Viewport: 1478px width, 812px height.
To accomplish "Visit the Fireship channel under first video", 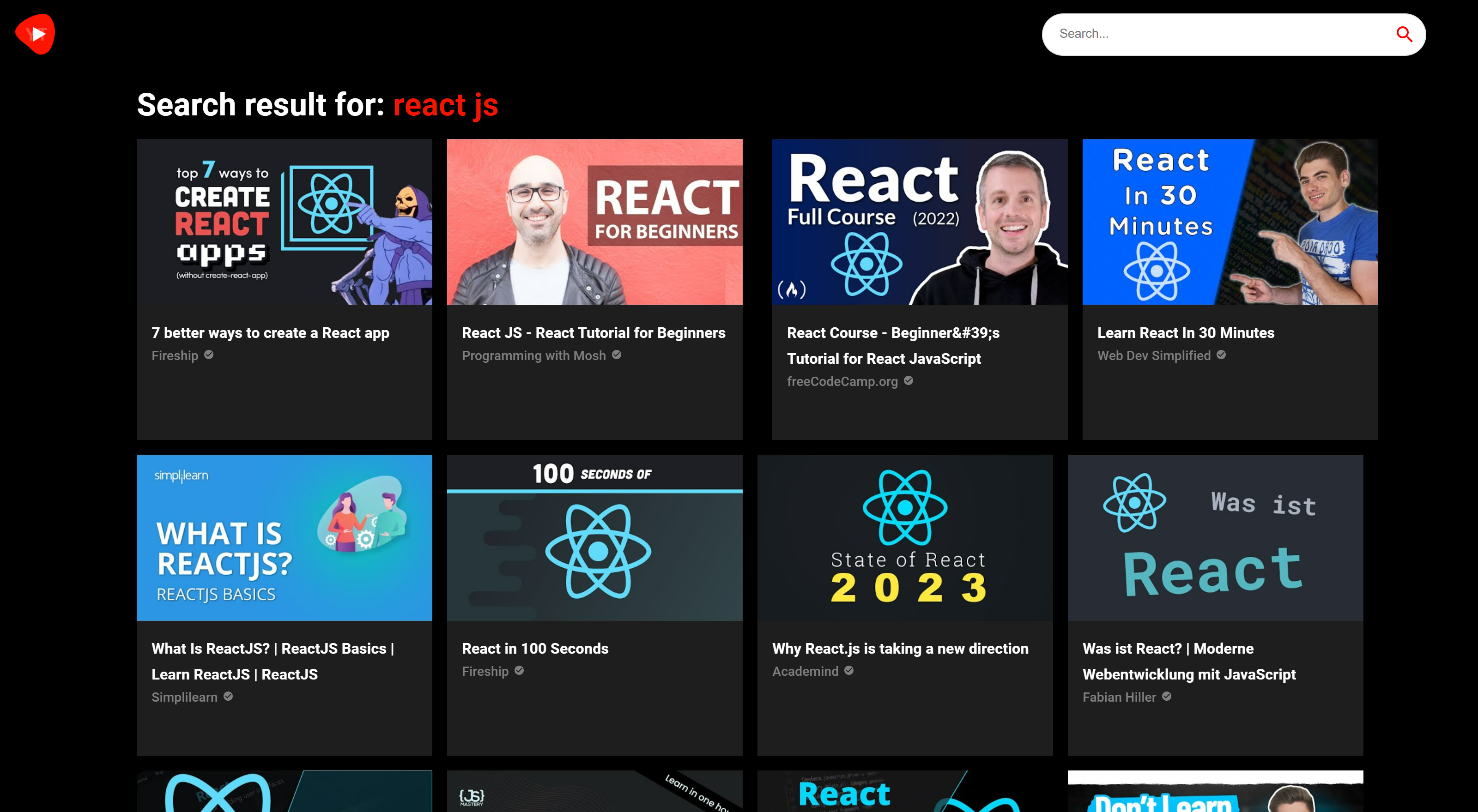I will pyautogui.click(x=175, y=355).
